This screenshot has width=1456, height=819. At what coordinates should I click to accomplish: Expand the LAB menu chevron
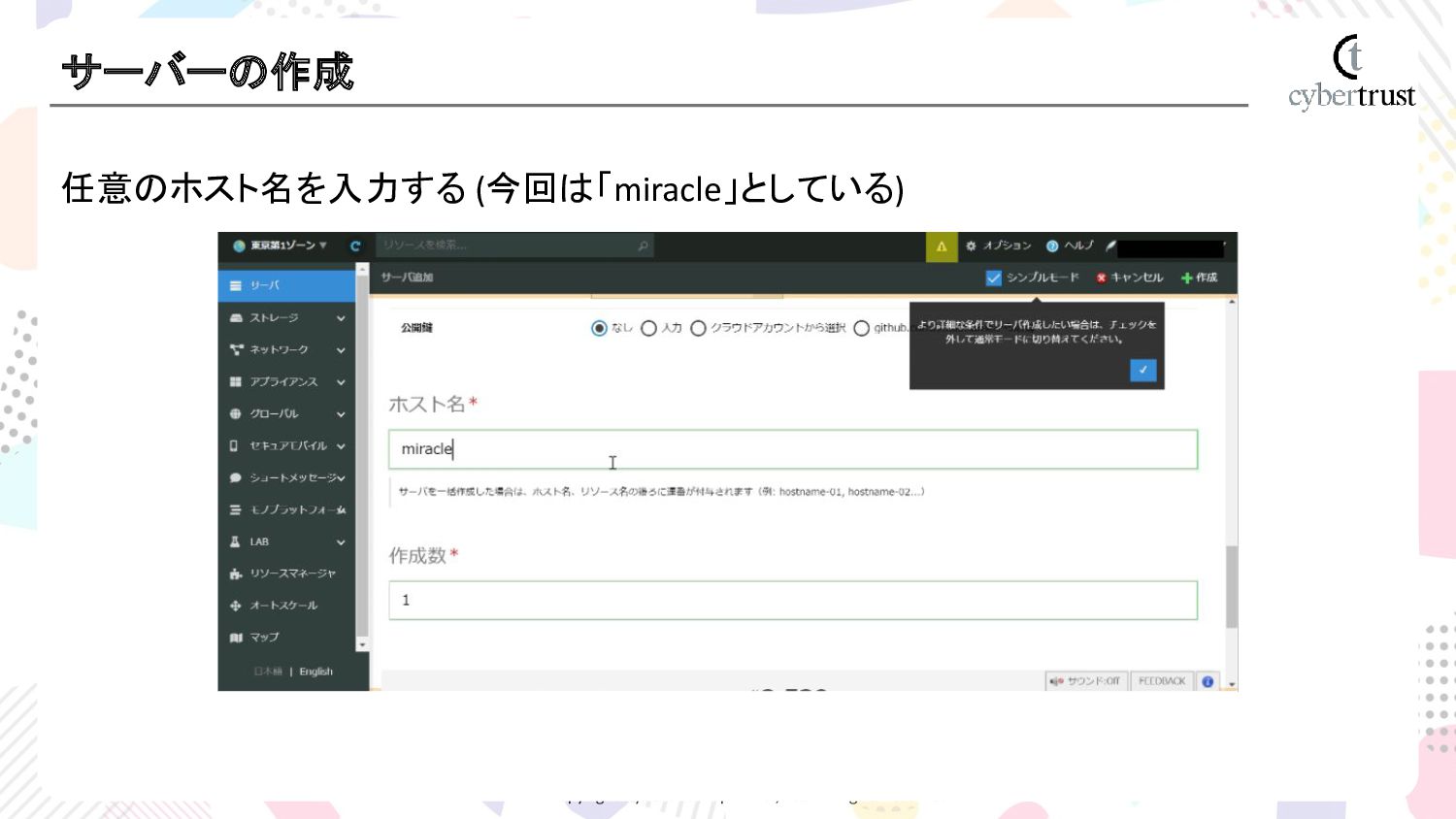[341, 542]
